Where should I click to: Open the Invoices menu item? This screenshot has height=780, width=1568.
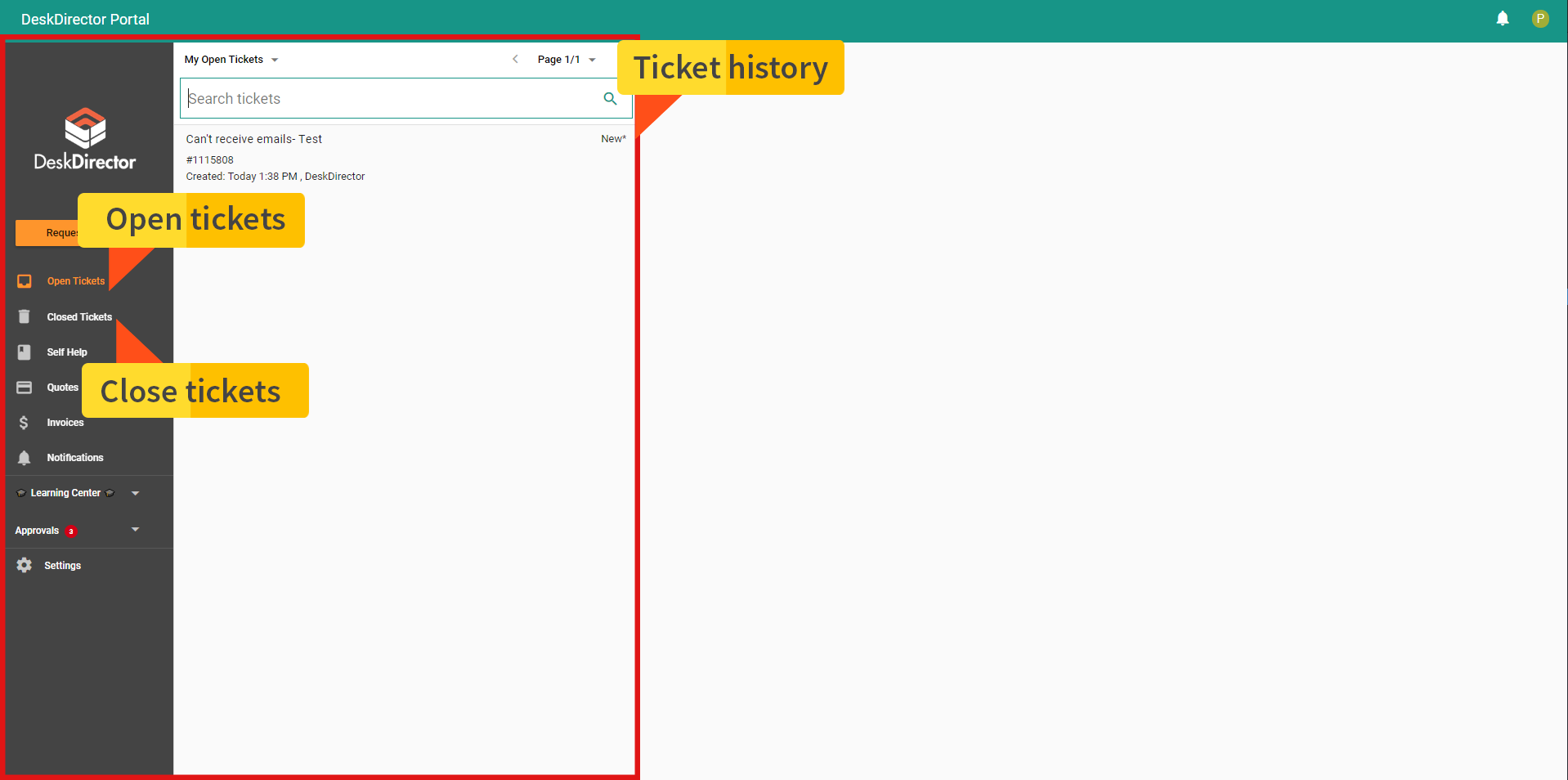(x=65, y=423)
